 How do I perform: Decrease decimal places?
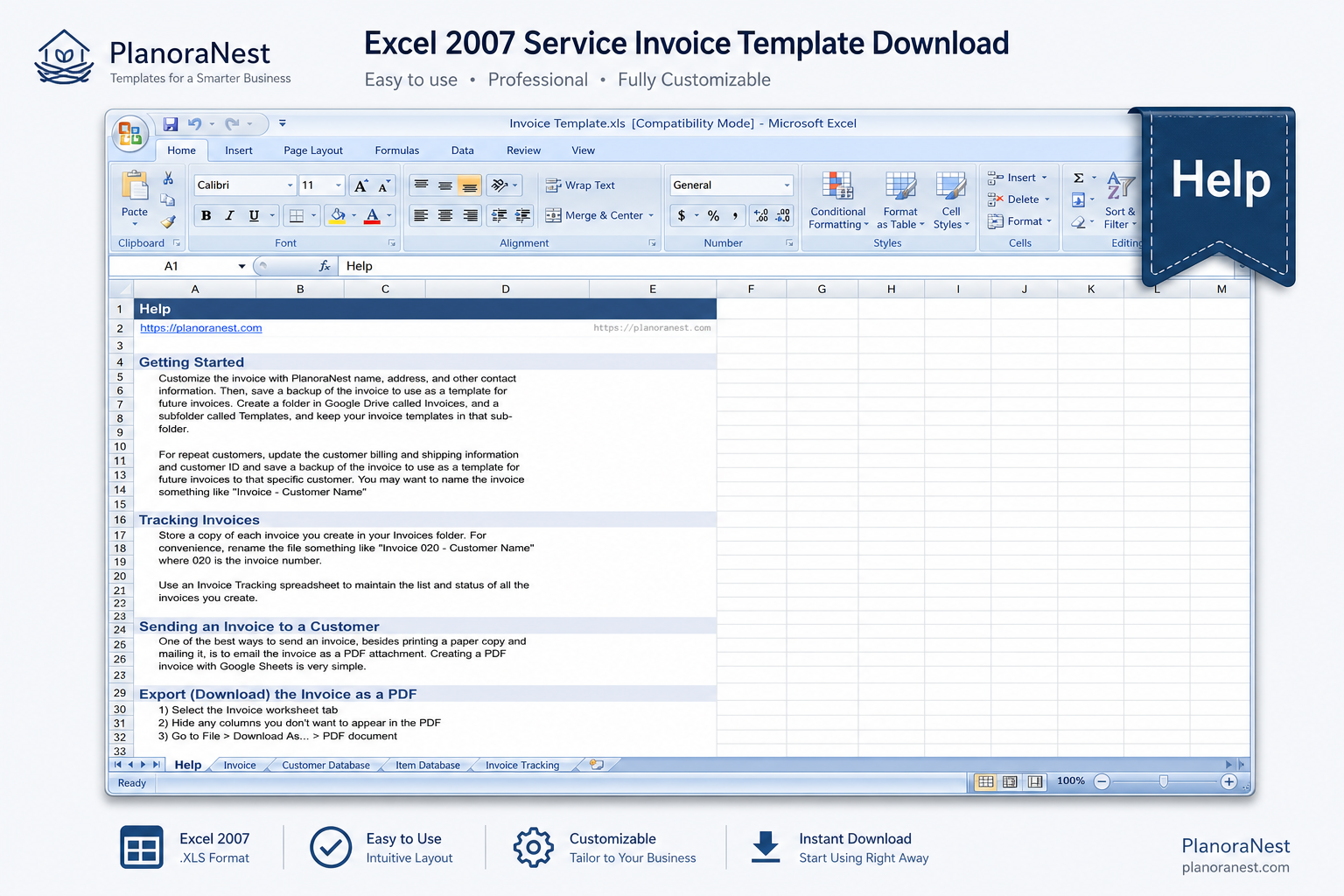click(783, 215)
